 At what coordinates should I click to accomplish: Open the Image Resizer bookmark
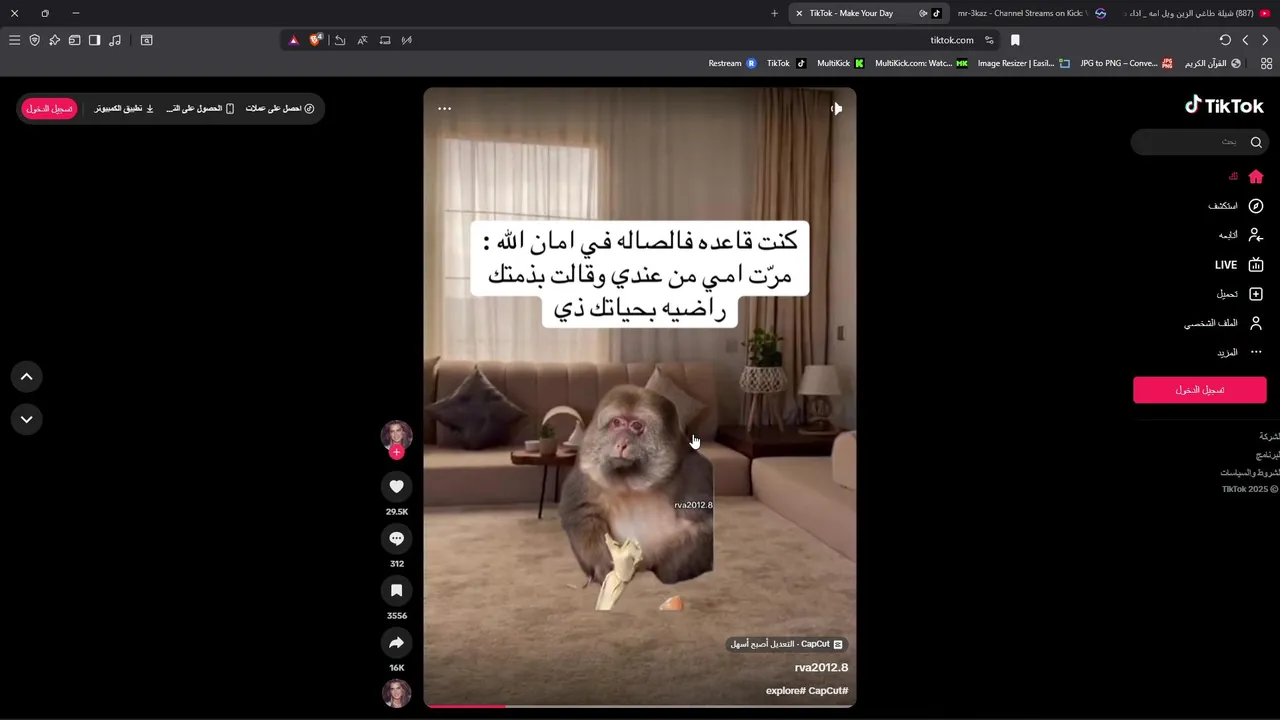coord(1024,63)
